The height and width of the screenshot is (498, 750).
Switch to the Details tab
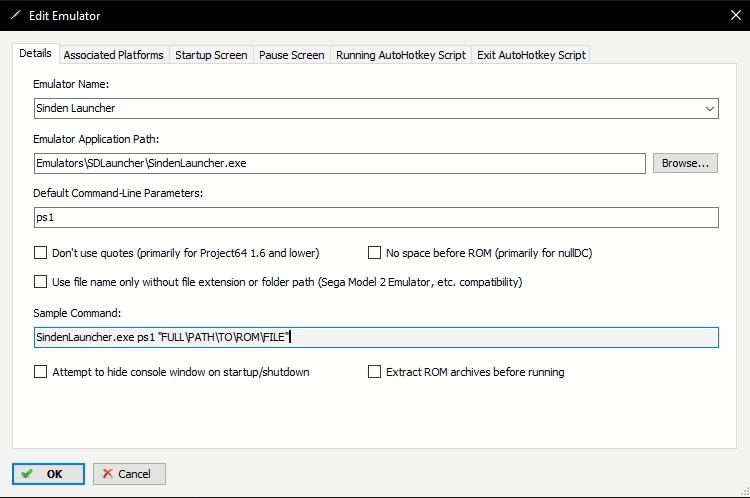click(35, 54)
